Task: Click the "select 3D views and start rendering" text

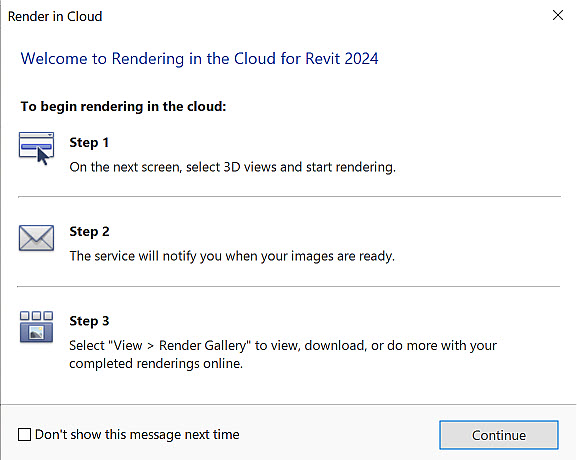Action: [x=290, y=167]
